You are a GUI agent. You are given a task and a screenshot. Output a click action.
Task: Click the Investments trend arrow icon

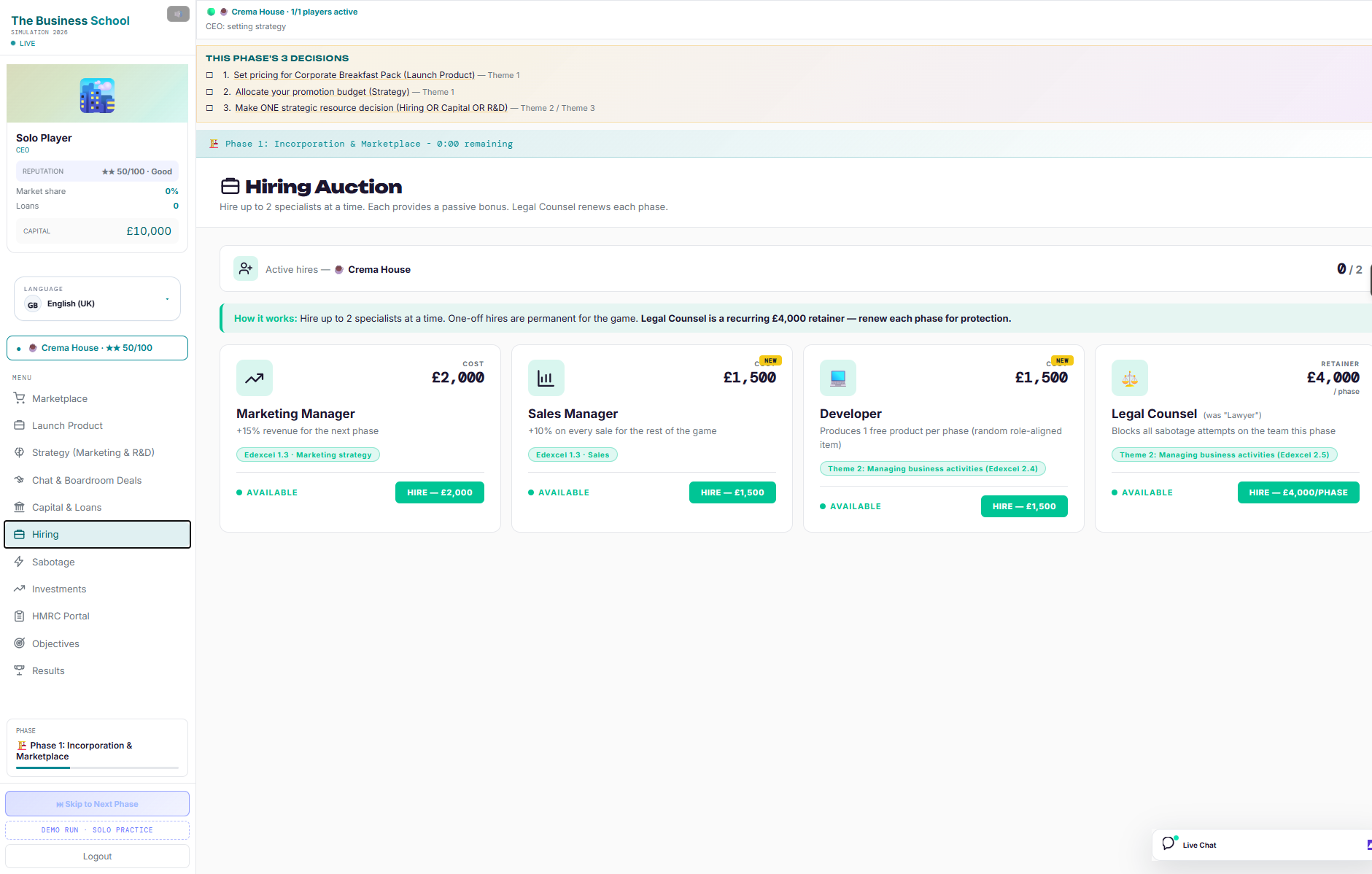coord(20,589)
